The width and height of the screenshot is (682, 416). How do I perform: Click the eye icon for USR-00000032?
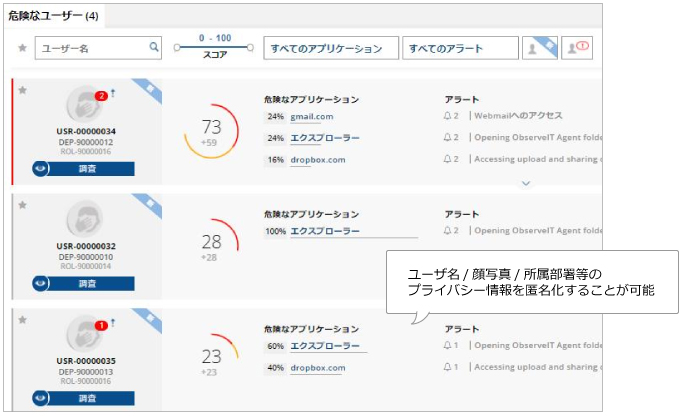41,283
